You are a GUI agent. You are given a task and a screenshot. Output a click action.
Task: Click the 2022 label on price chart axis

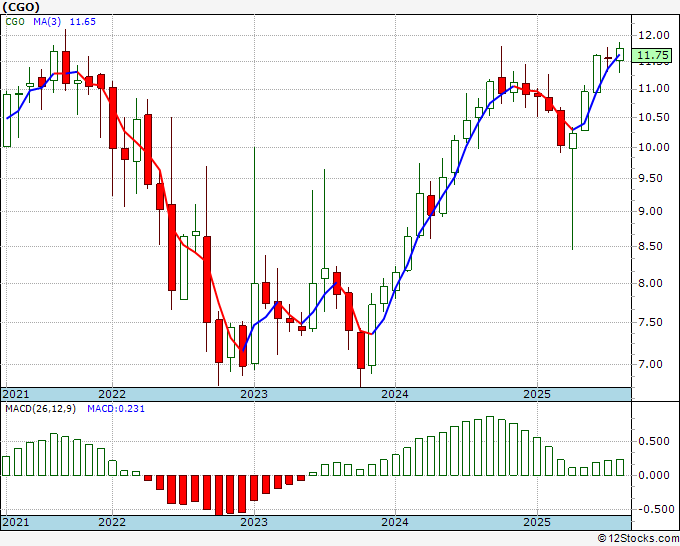[112, 394]
